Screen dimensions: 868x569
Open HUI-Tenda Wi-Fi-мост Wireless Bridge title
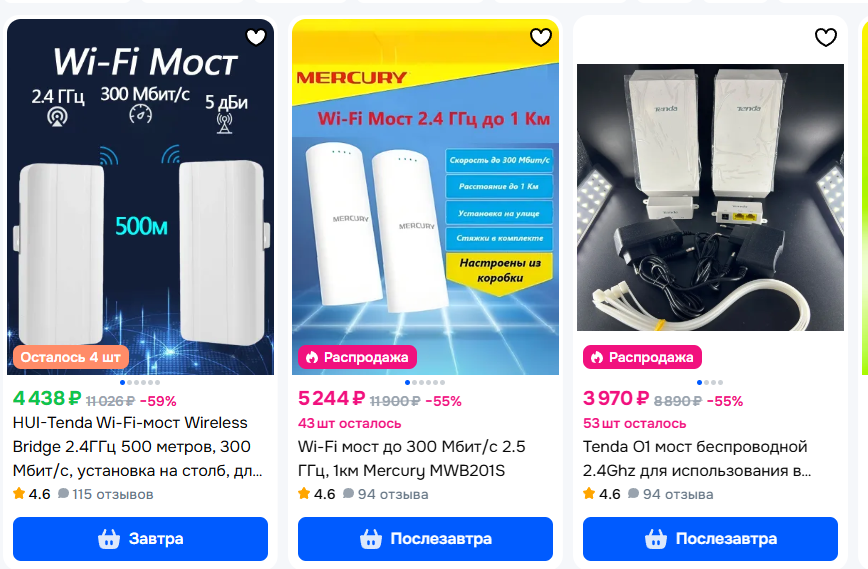(x=138, y=447)
